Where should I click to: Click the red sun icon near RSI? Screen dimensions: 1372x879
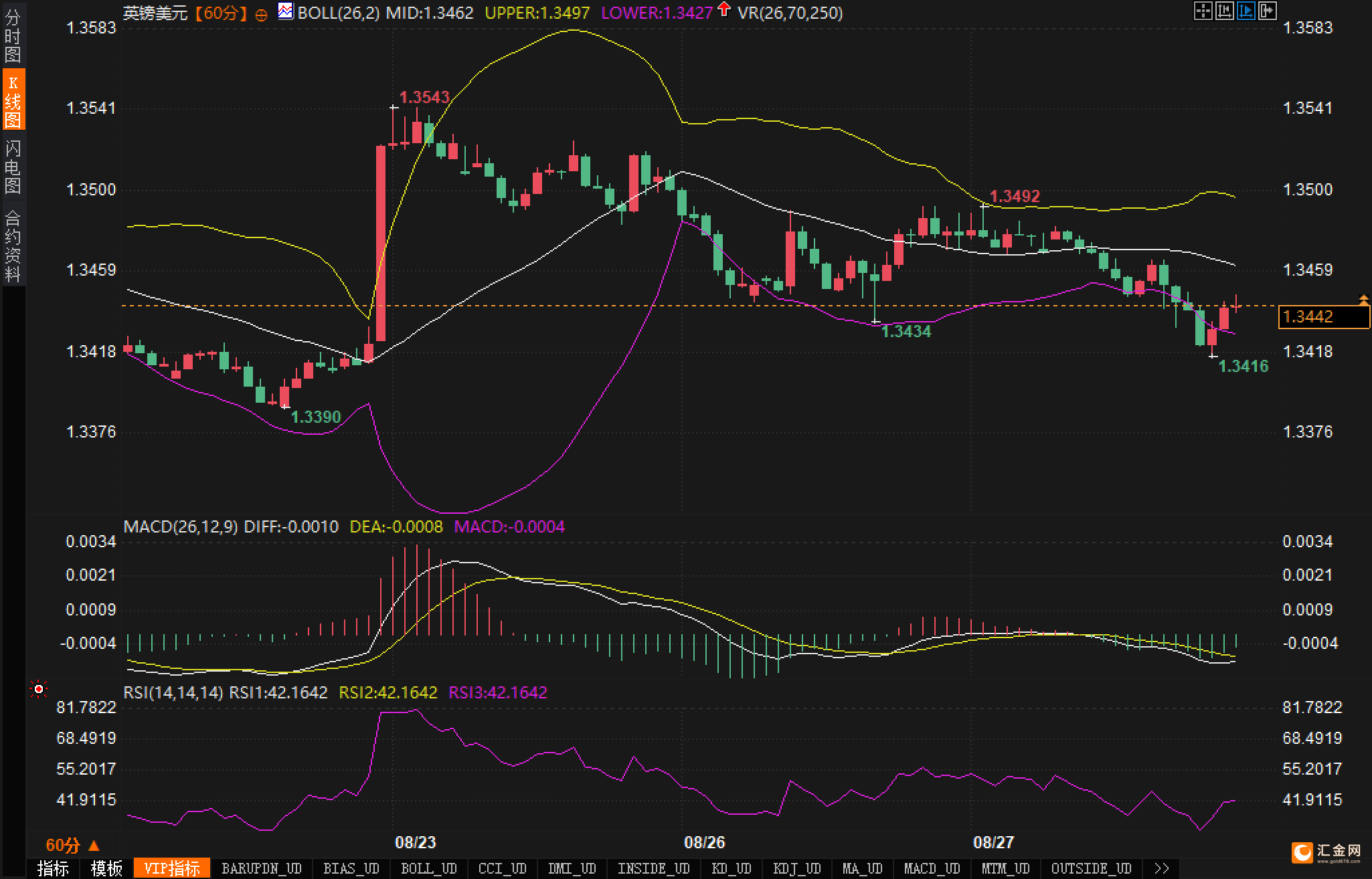pyautogui.click(x=39, y=689)
